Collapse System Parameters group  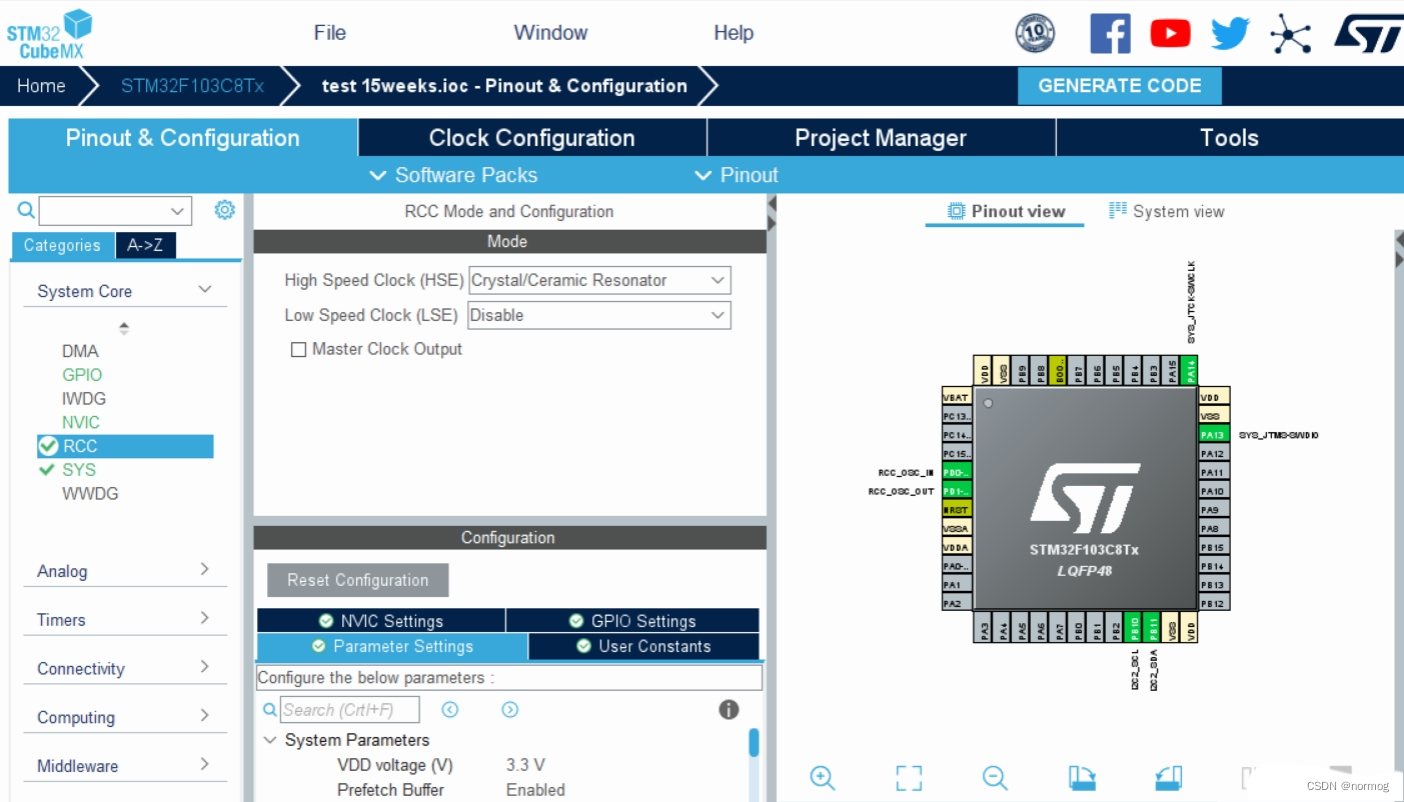coord(269,740)
